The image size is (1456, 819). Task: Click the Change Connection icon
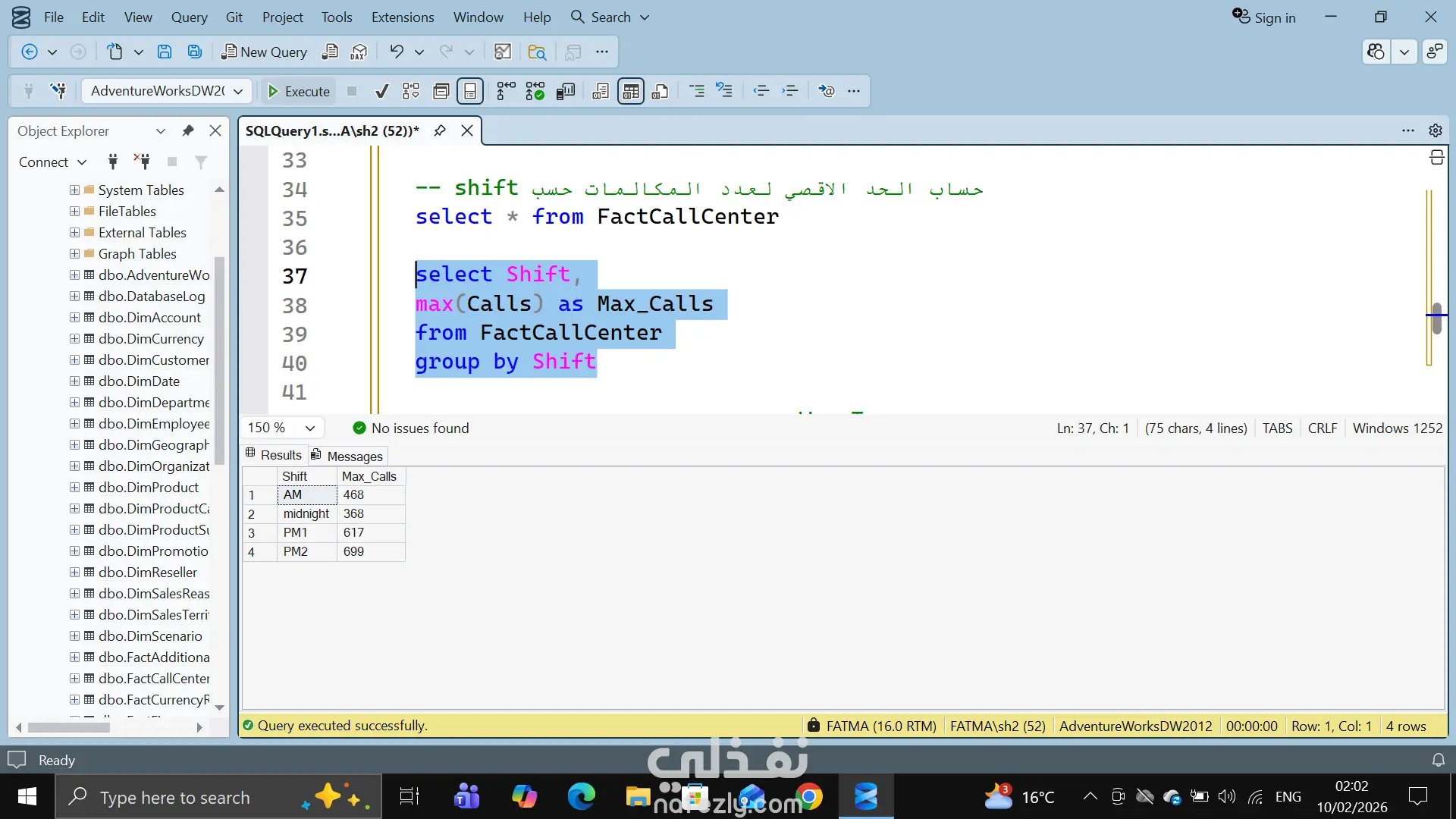pos(58,91)
